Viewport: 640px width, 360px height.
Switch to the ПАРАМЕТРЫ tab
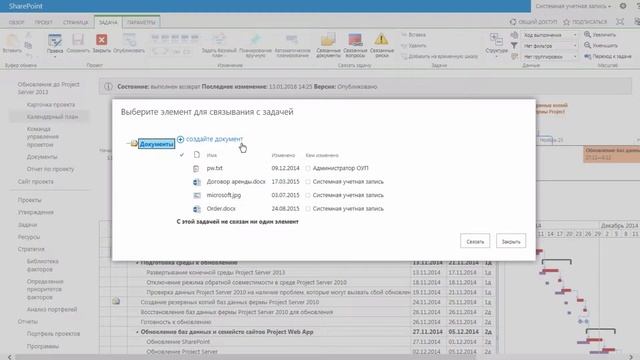141,22
